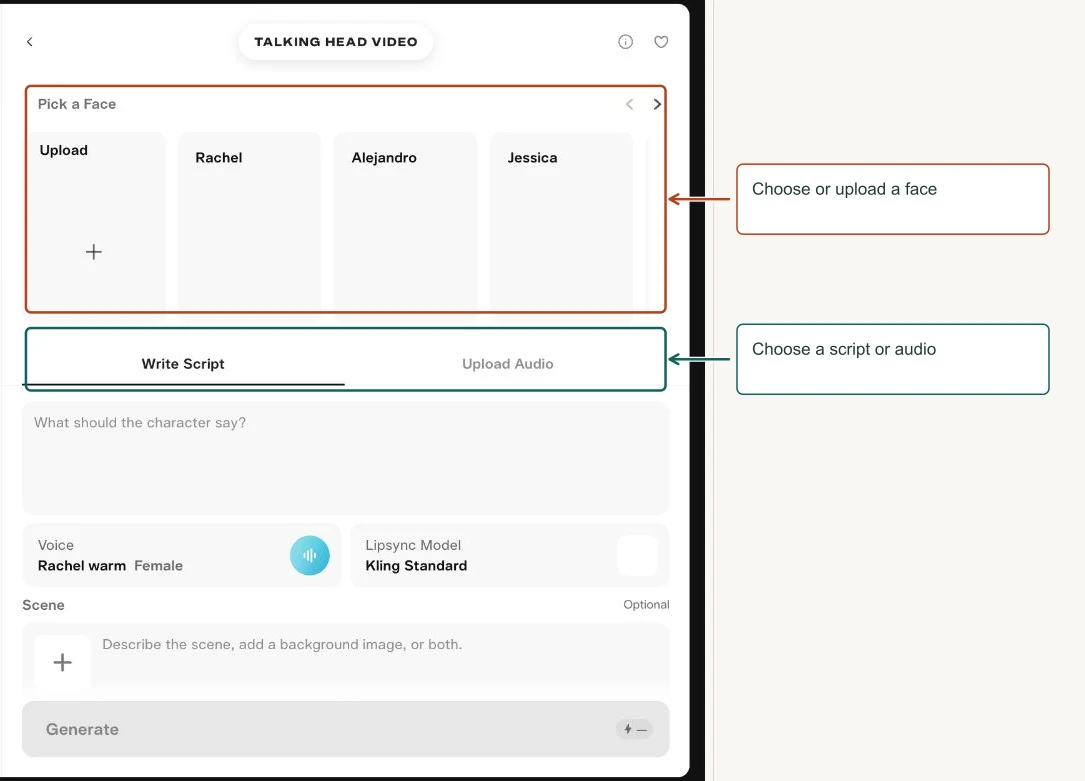This screenshot has width=1085, height=781.
Task: Click the script text field
Action: (345, 458)
